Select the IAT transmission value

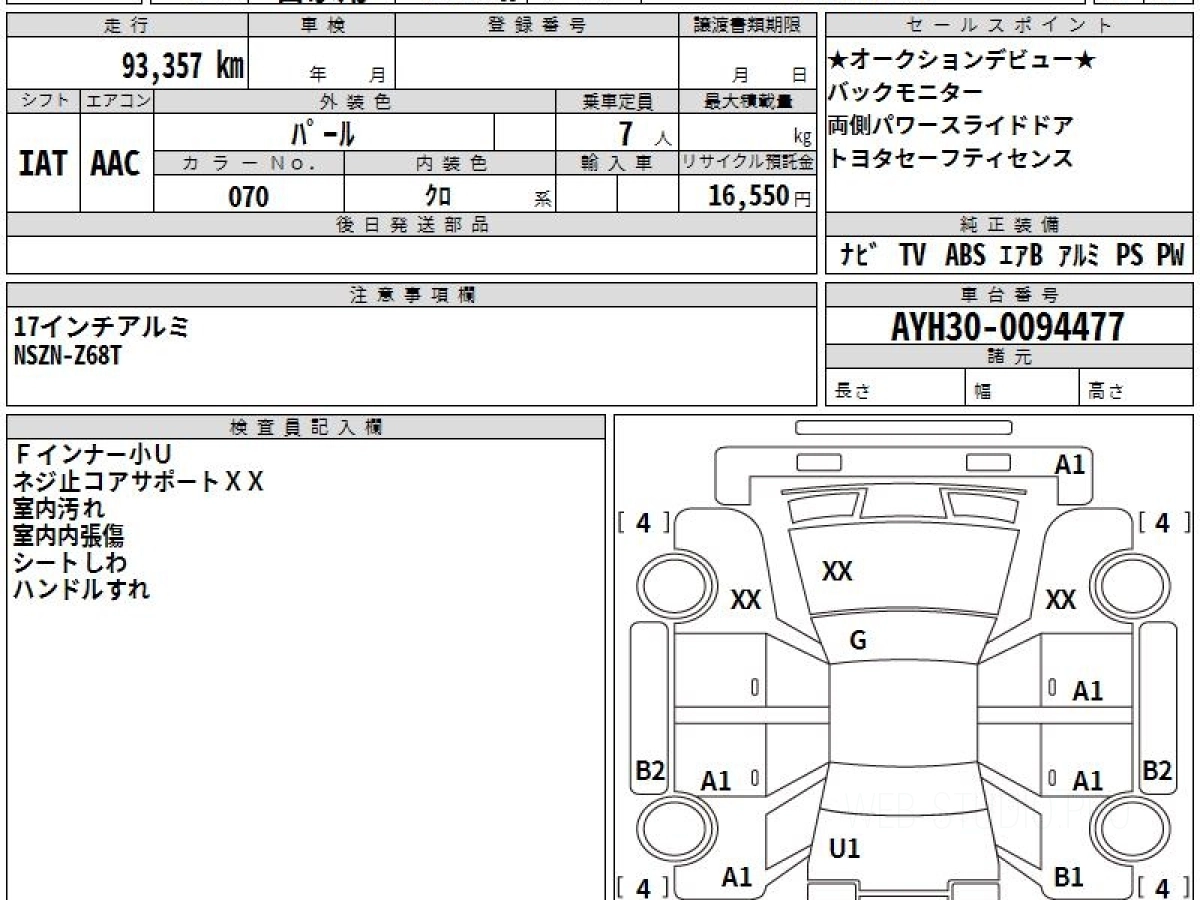click(x=43, y=163)
